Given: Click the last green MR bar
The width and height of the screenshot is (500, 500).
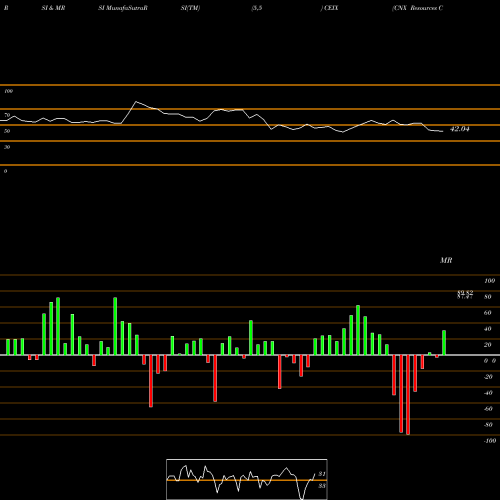Looking at the screenshot, I should (444, 343).
